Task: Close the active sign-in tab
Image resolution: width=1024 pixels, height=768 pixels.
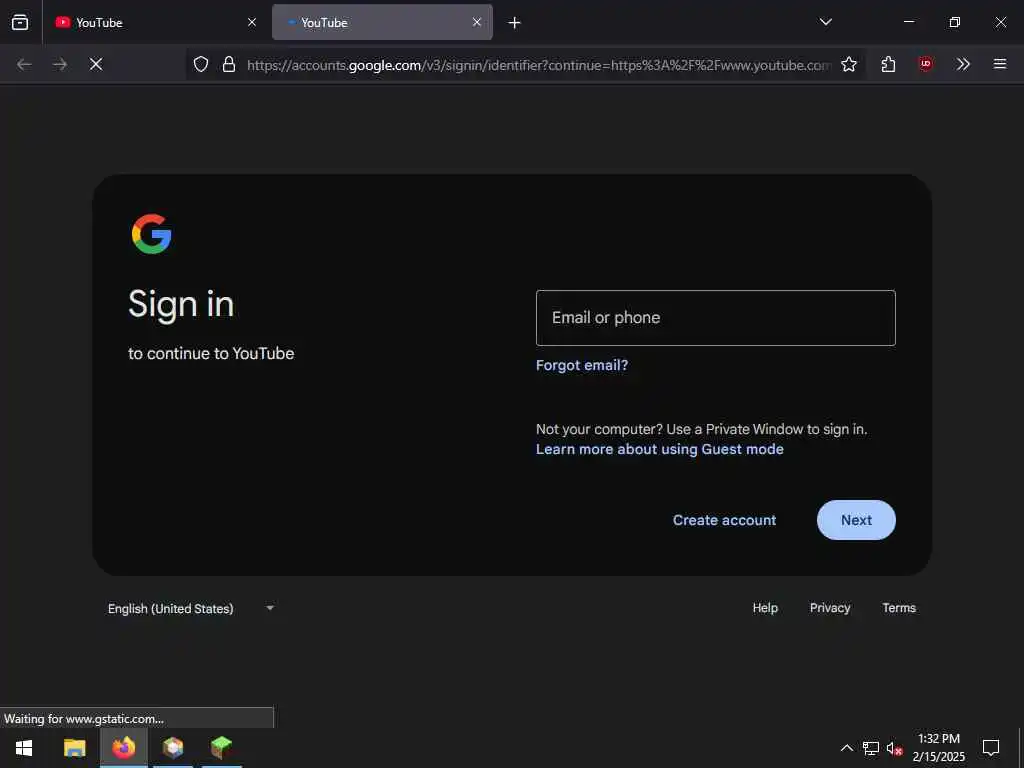Action: [477, 22]
